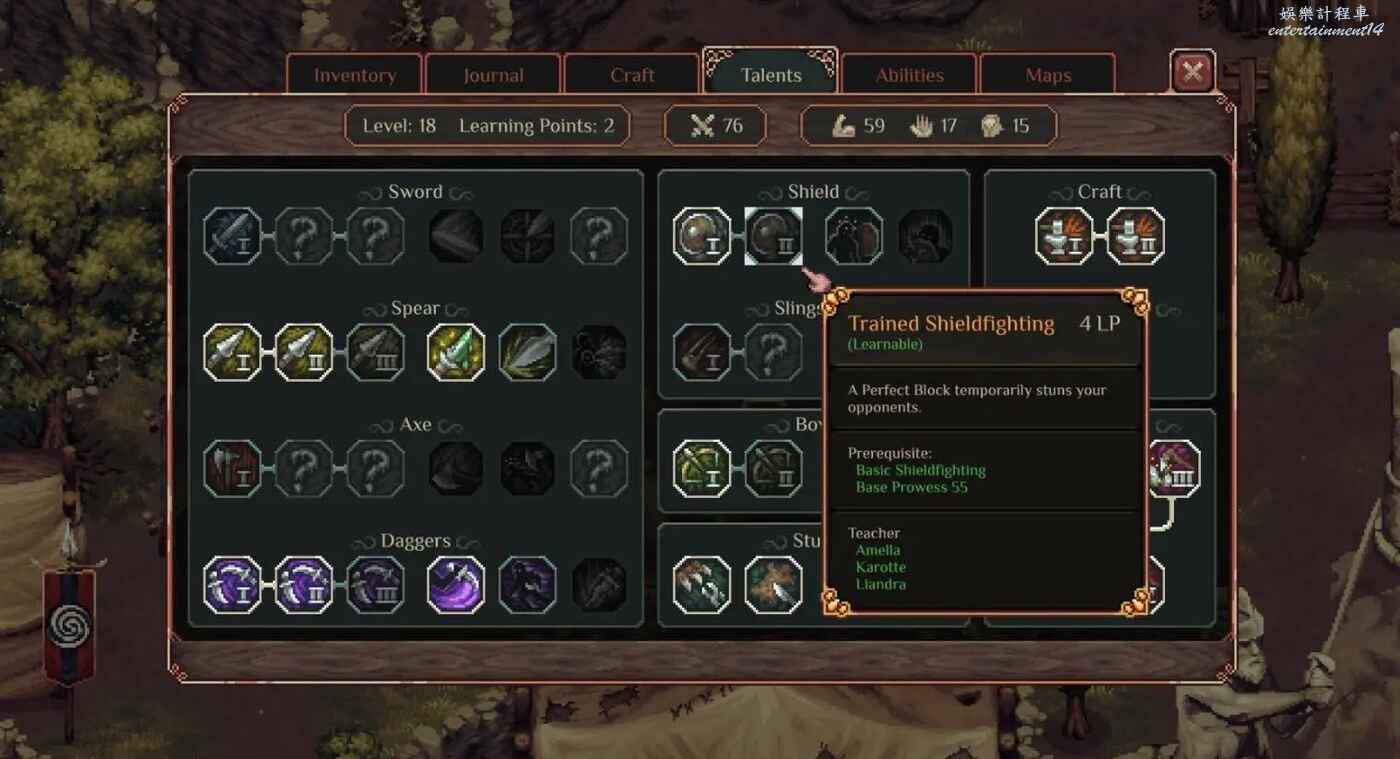Click the Slingshot I talent icon
The height and width of the screenshot is (759, 1400).
701,352
